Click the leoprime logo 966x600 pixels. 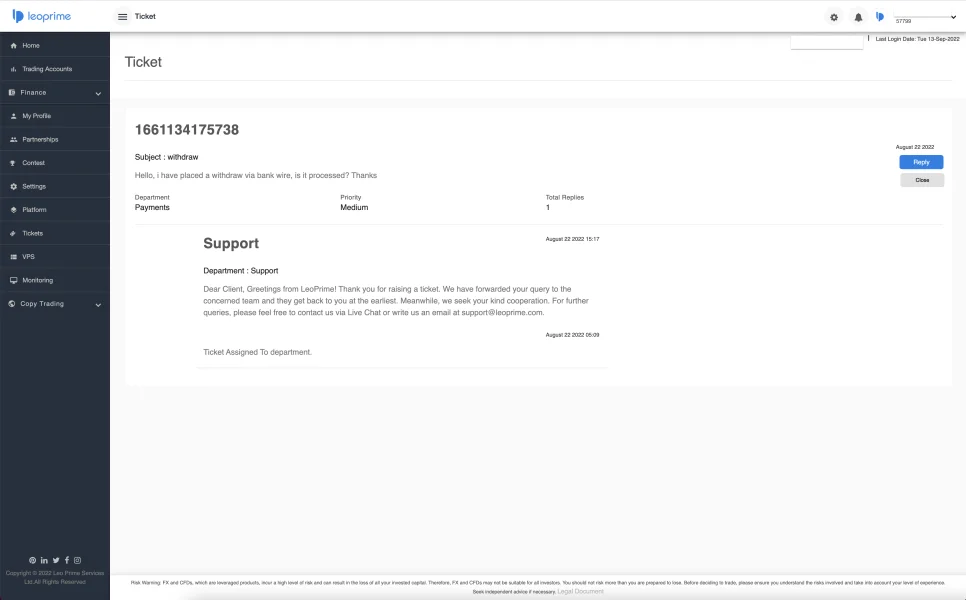coord(41,16)
